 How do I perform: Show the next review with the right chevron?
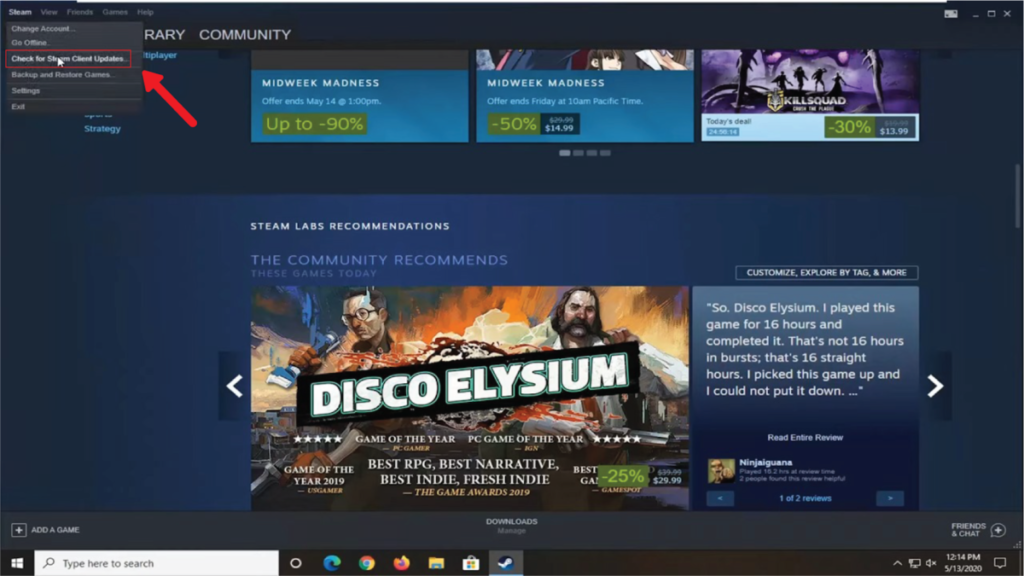(x=890, y=498)
